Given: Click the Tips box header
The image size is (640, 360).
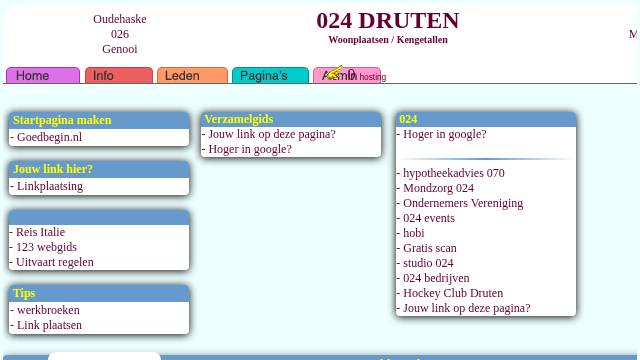Looking at the screenshot, I should [x=99, y=293].
